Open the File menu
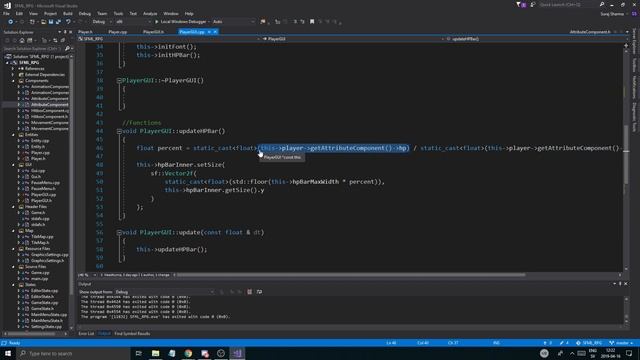Viewport: 640px width, 360px height. tap(6, 13)
